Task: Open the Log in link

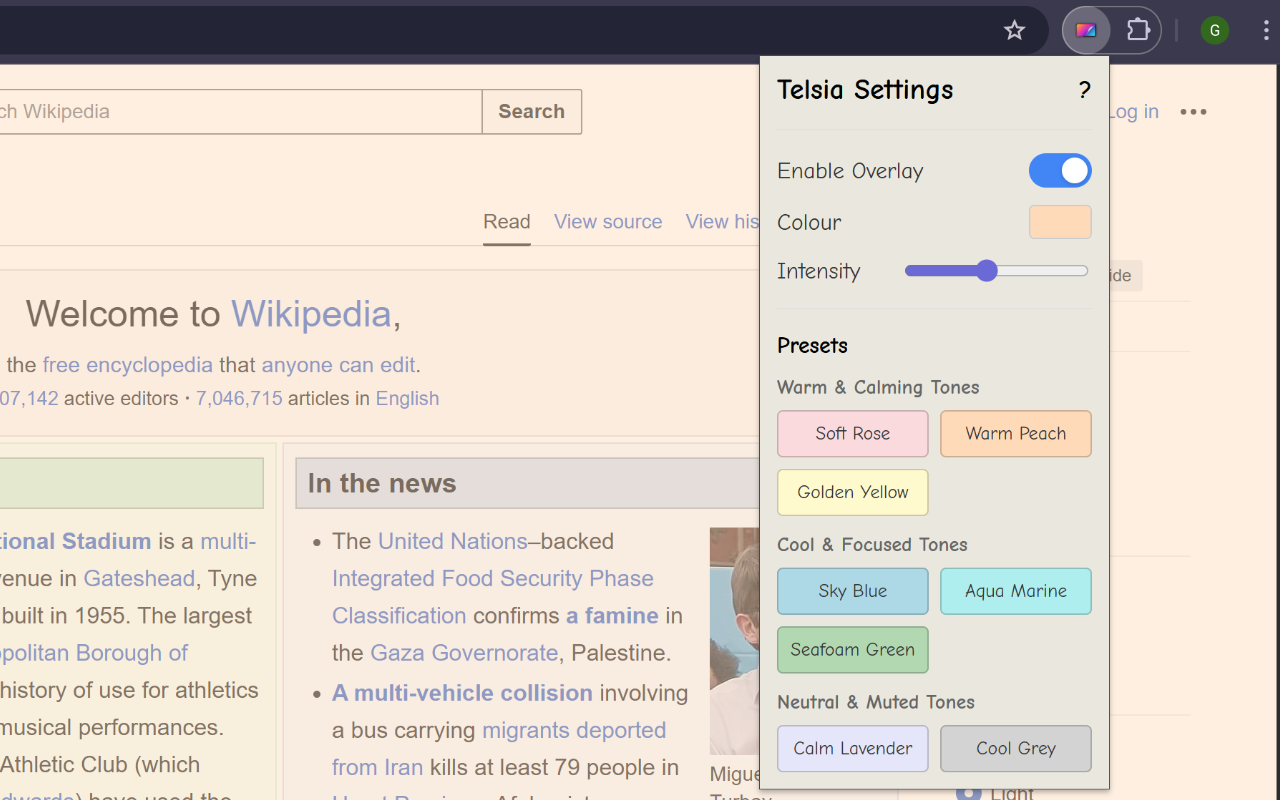Action: pyautogui.click(x=1131, y=111)
